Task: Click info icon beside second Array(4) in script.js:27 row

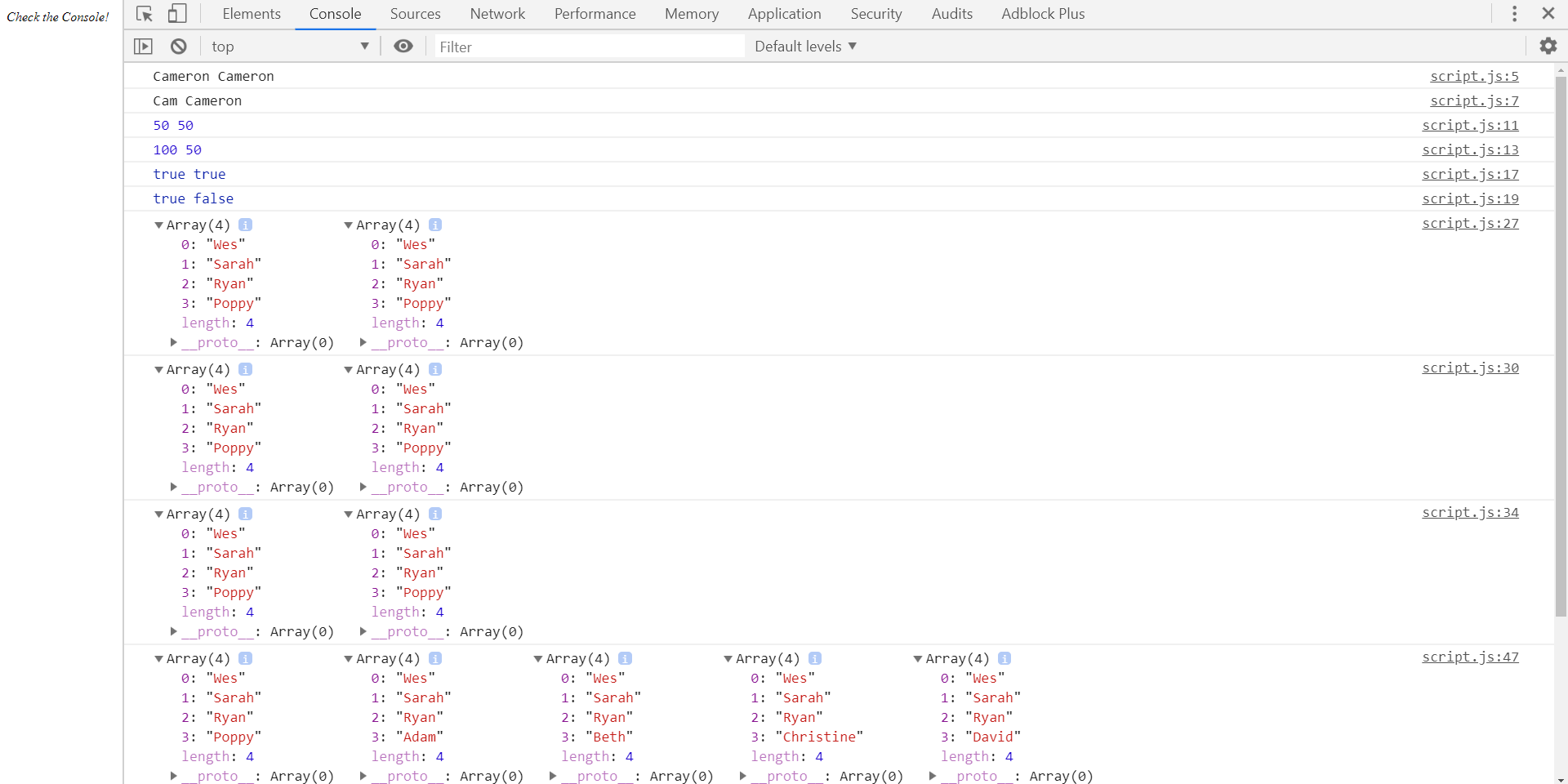Action: 435,225
